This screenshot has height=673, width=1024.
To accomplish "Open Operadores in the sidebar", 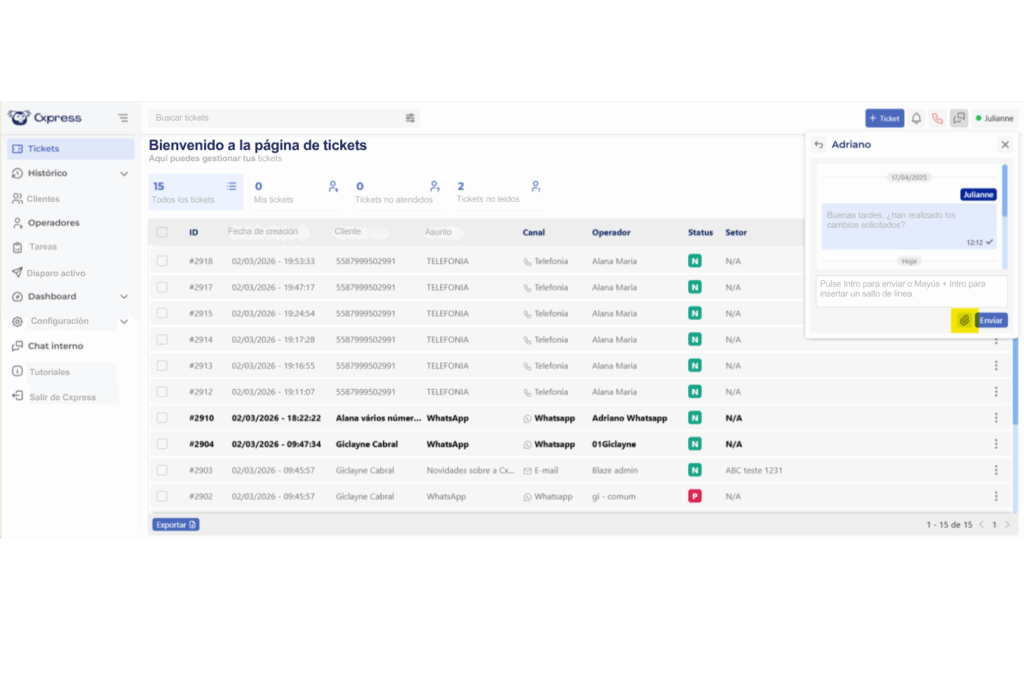I will coord(53,223).
